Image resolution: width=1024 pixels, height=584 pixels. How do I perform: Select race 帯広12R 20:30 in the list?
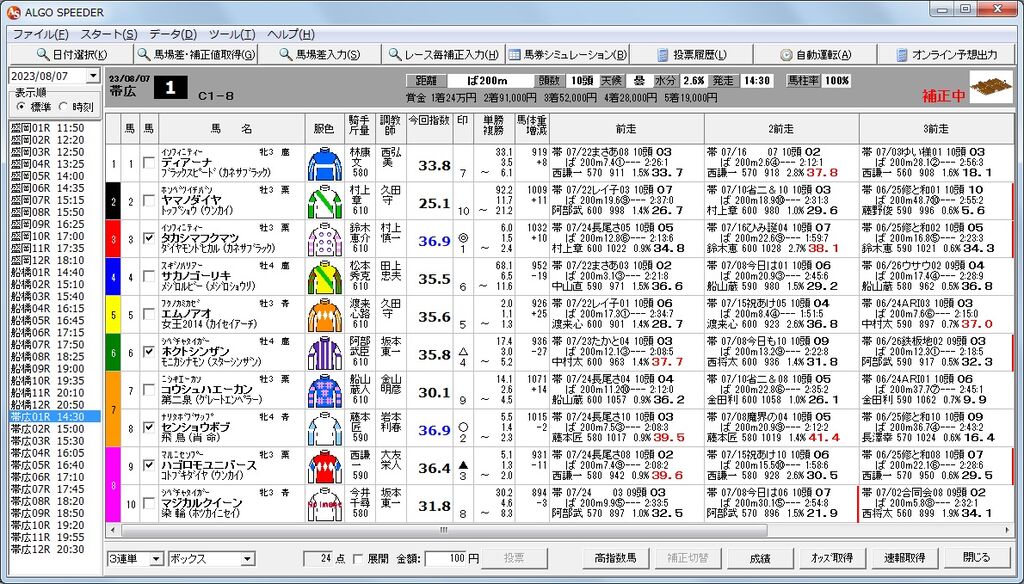[x=55, y=549]
